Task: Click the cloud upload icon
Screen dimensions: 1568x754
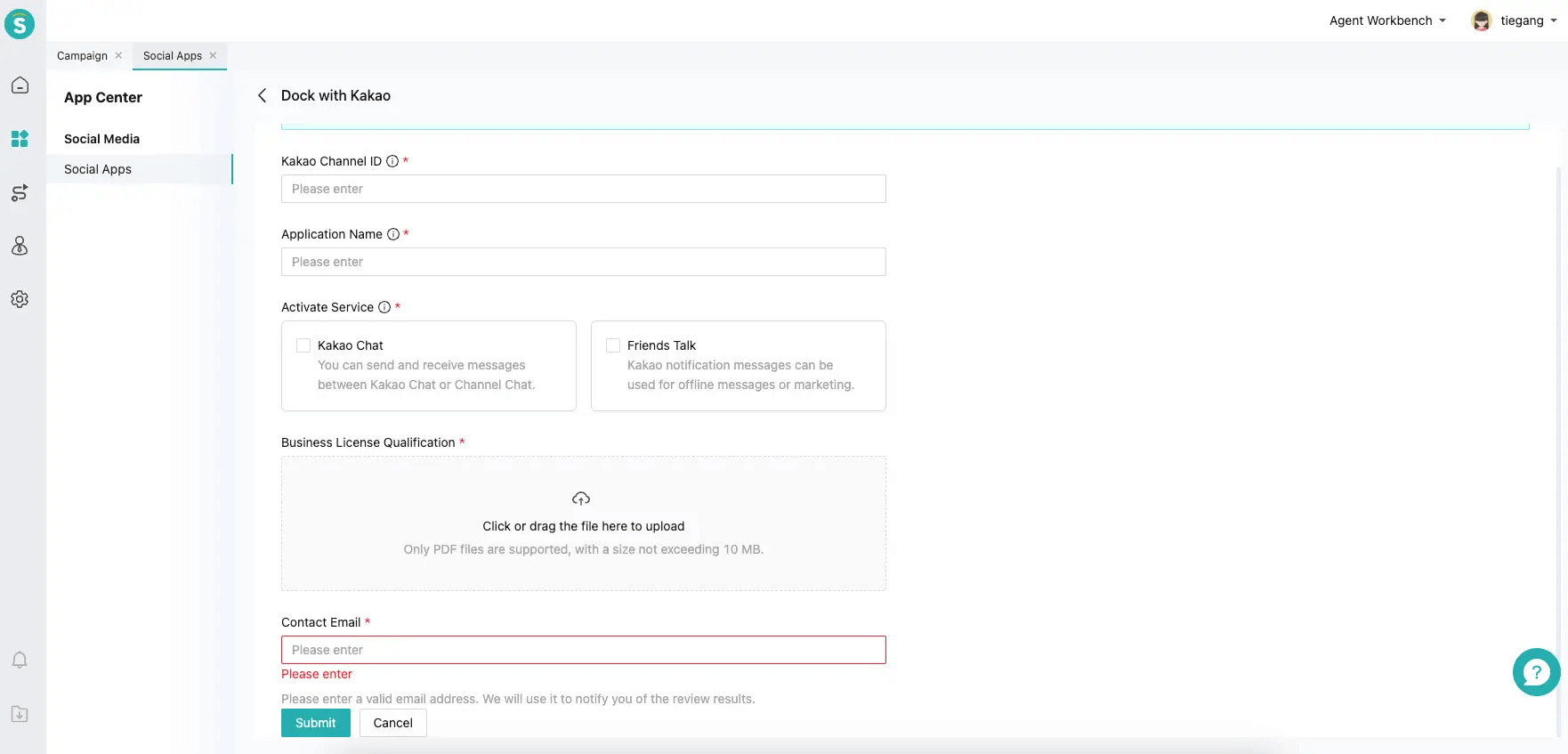Action: 581,499
